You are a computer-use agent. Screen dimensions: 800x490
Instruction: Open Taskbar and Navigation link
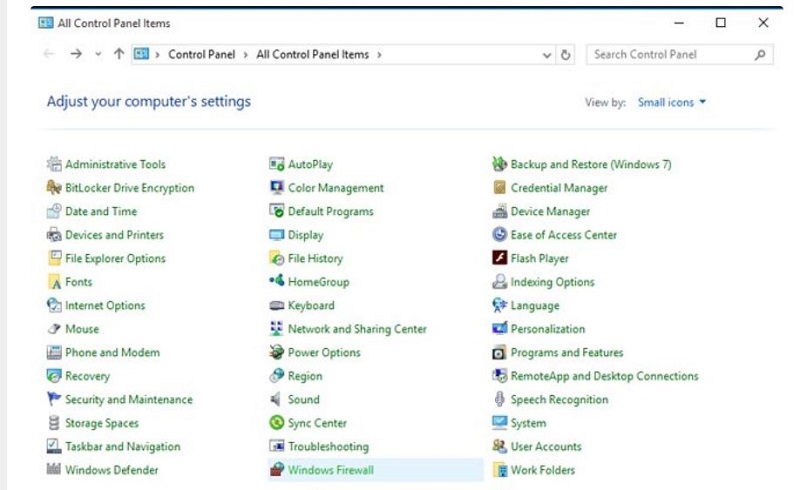point(122,446)
